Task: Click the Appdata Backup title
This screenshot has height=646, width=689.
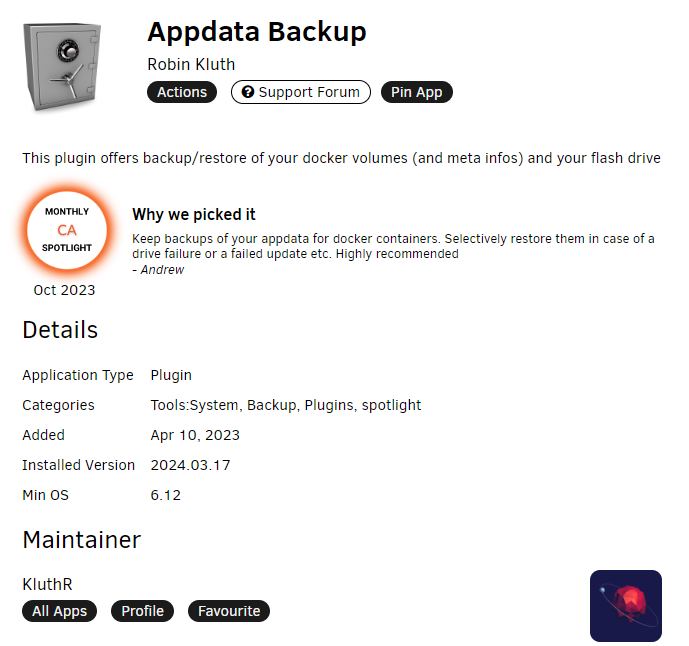Action: (x=257, y=33)
